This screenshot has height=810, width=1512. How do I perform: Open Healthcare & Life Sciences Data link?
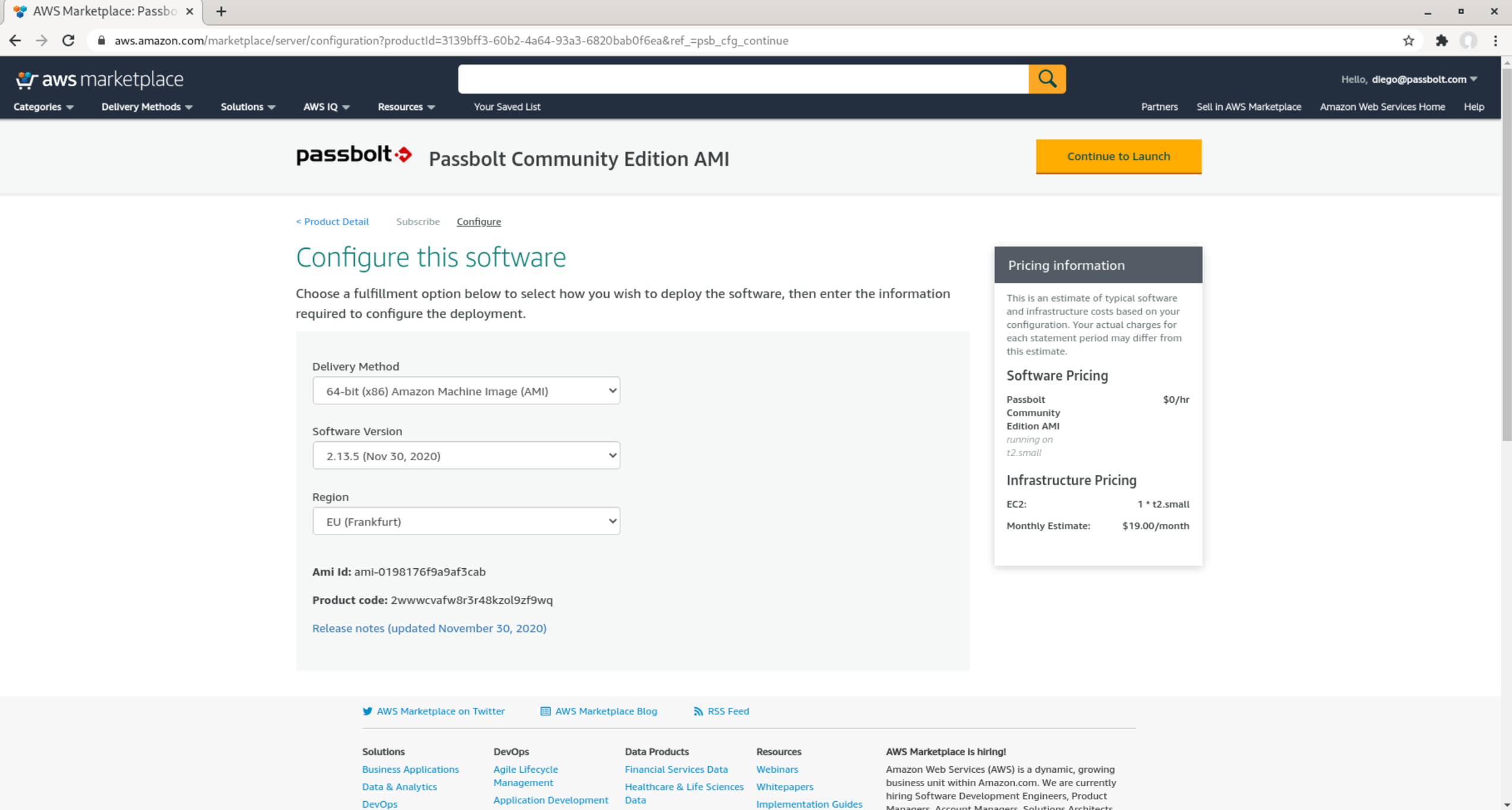click(684, 793)
